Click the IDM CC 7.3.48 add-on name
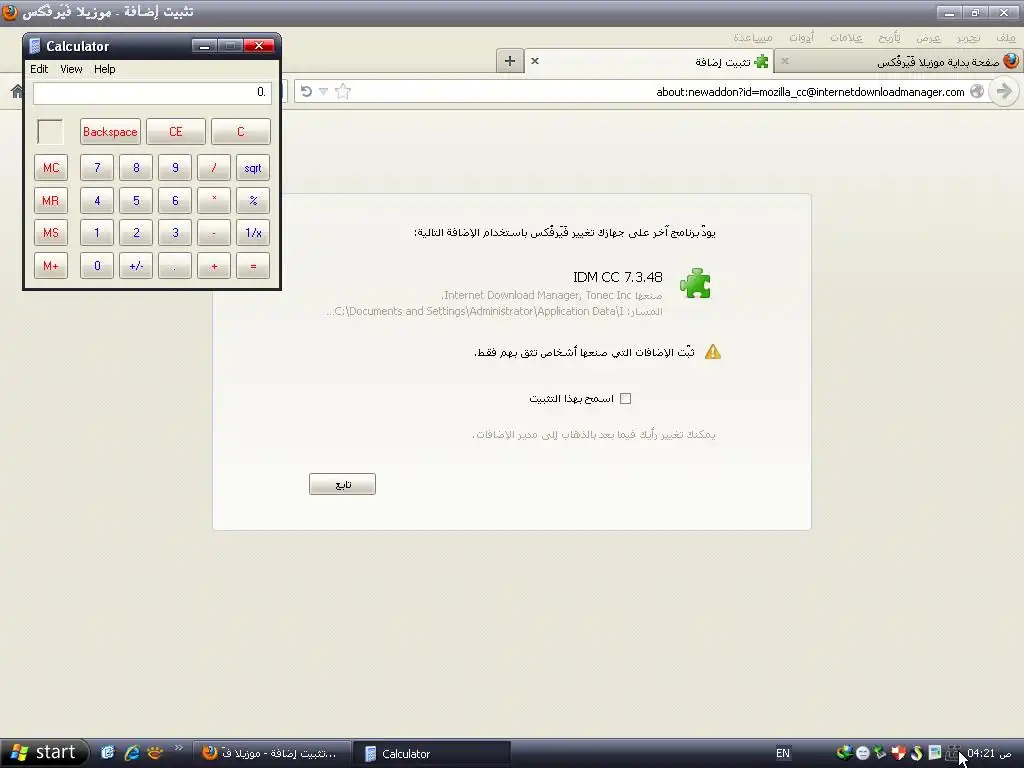This screenshot has width=1024, height=768. tap(618, 277)
